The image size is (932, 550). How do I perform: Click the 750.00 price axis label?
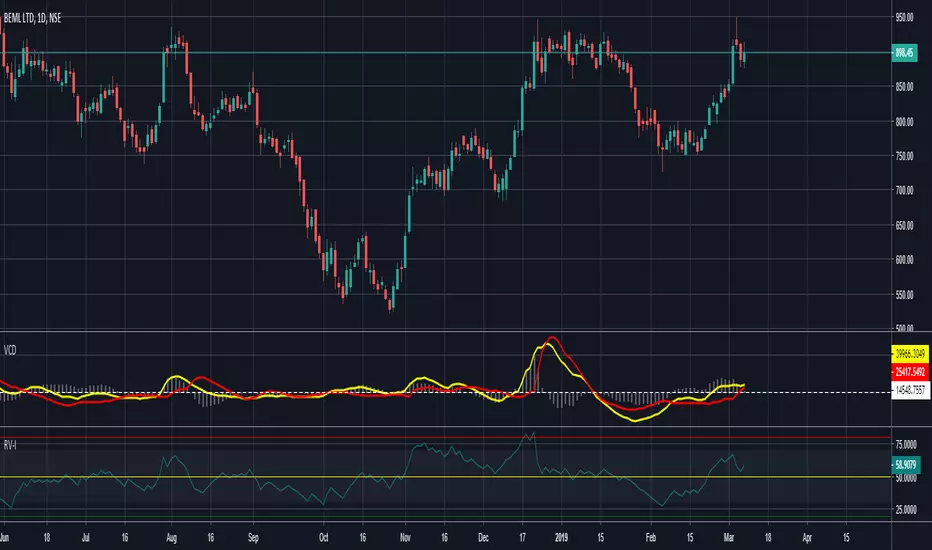coord(904,156)
